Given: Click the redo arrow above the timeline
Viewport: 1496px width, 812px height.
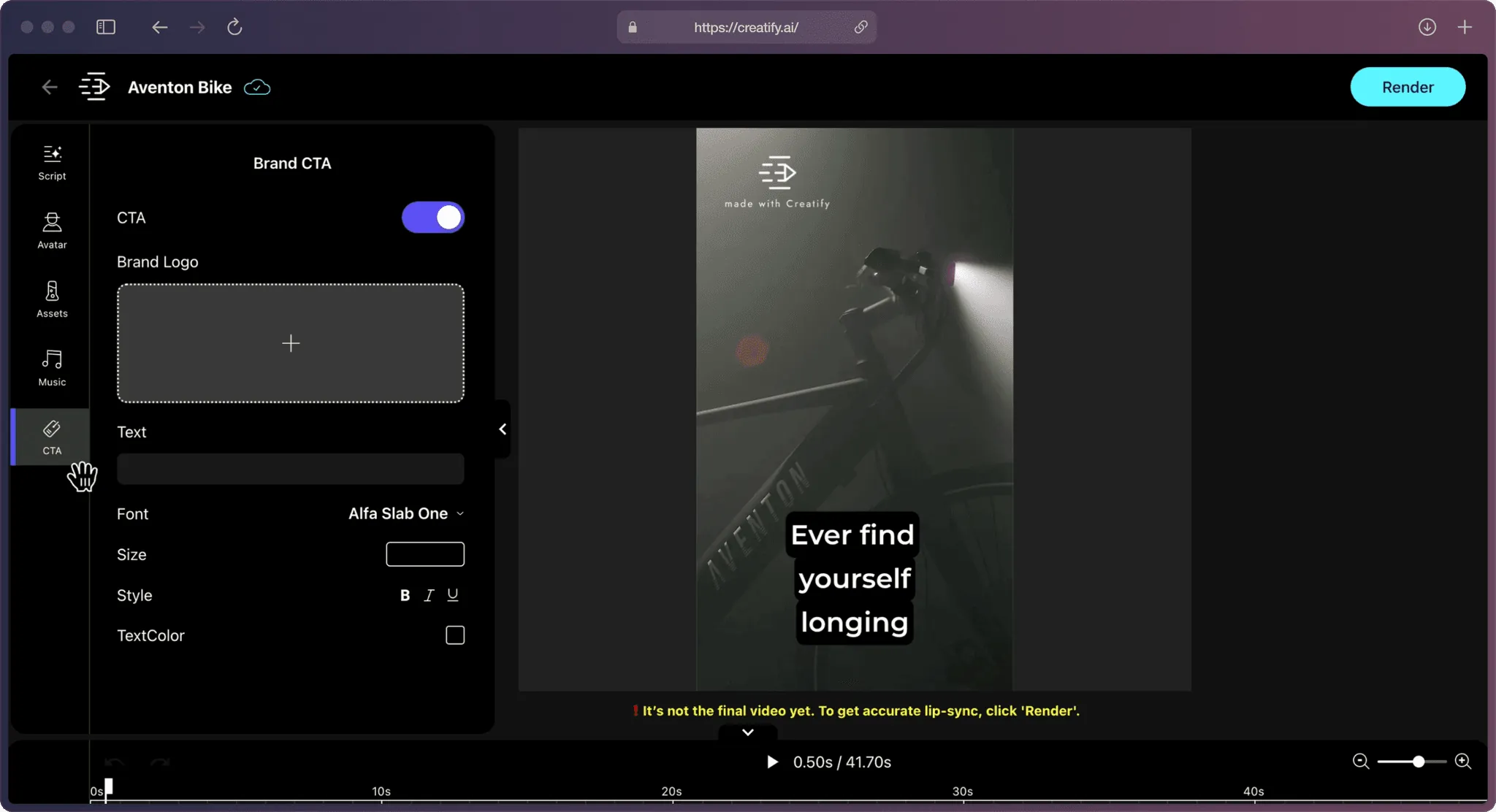Looking at the screenshot, I should [x=160, y=762].
